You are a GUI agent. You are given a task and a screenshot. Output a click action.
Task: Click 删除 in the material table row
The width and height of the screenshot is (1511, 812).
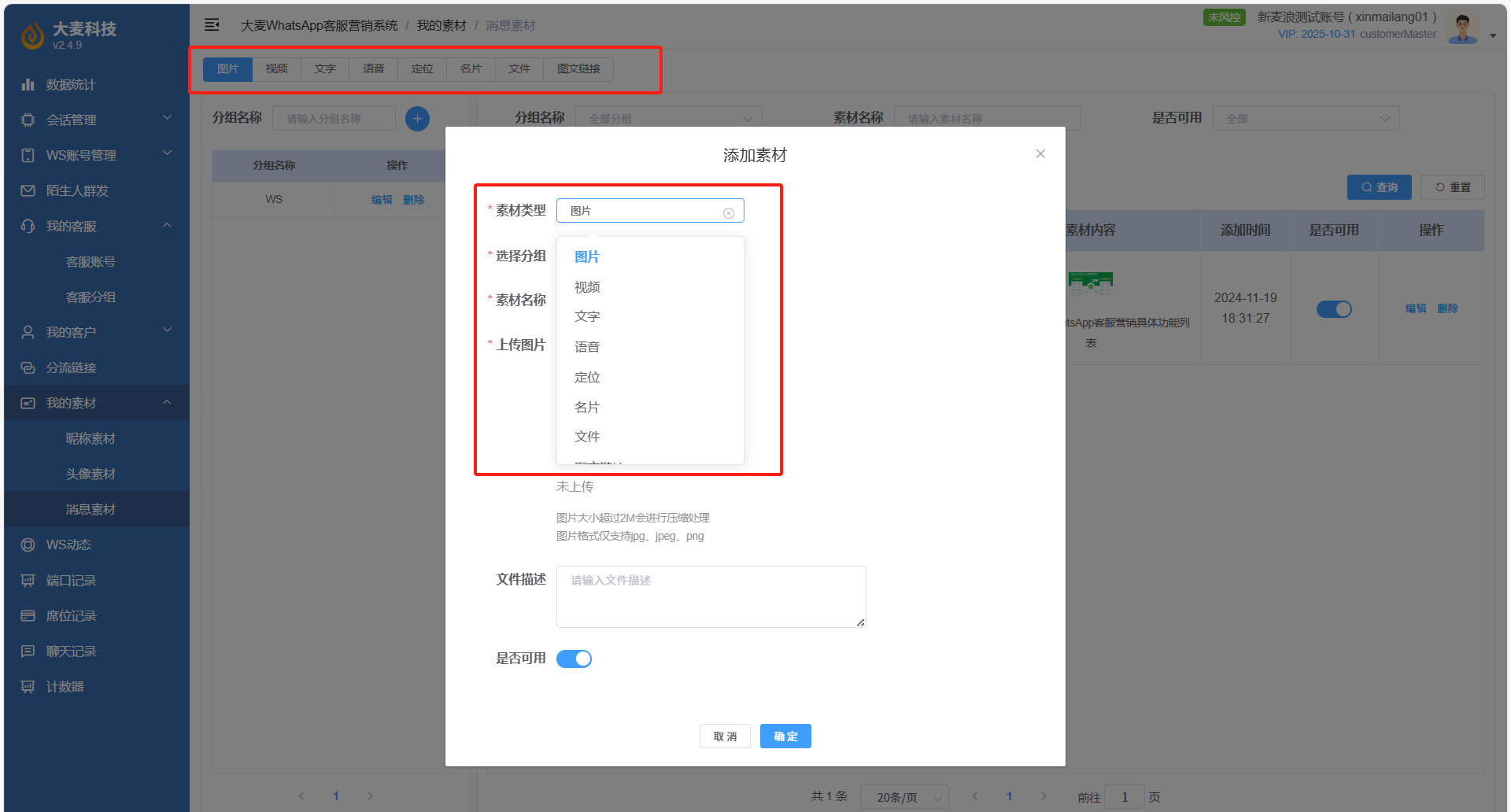pos(1447,308)
